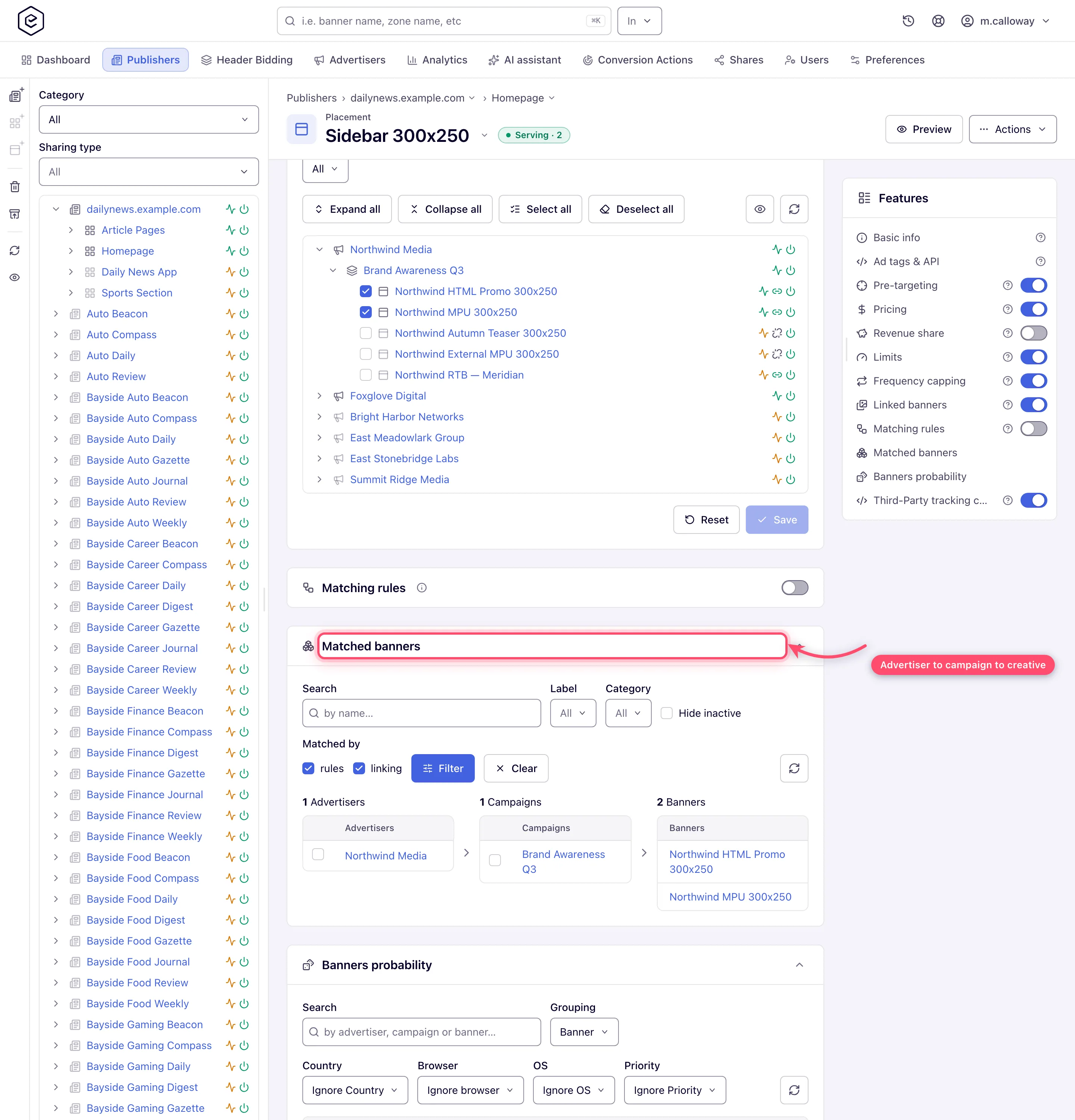Click the blue Filter button
The image size is (1075, 1120).
pyautogui.click(x=443, y=769)
